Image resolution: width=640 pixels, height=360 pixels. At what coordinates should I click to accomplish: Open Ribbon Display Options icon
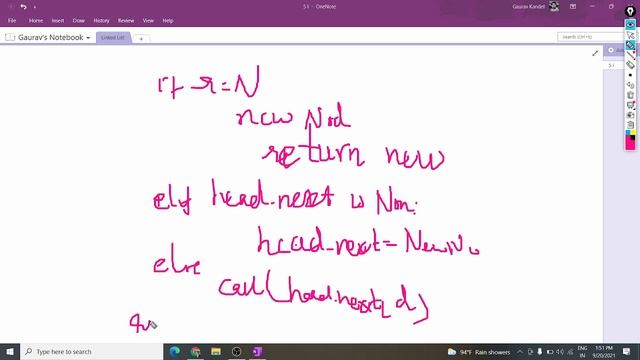coord(573,7)
